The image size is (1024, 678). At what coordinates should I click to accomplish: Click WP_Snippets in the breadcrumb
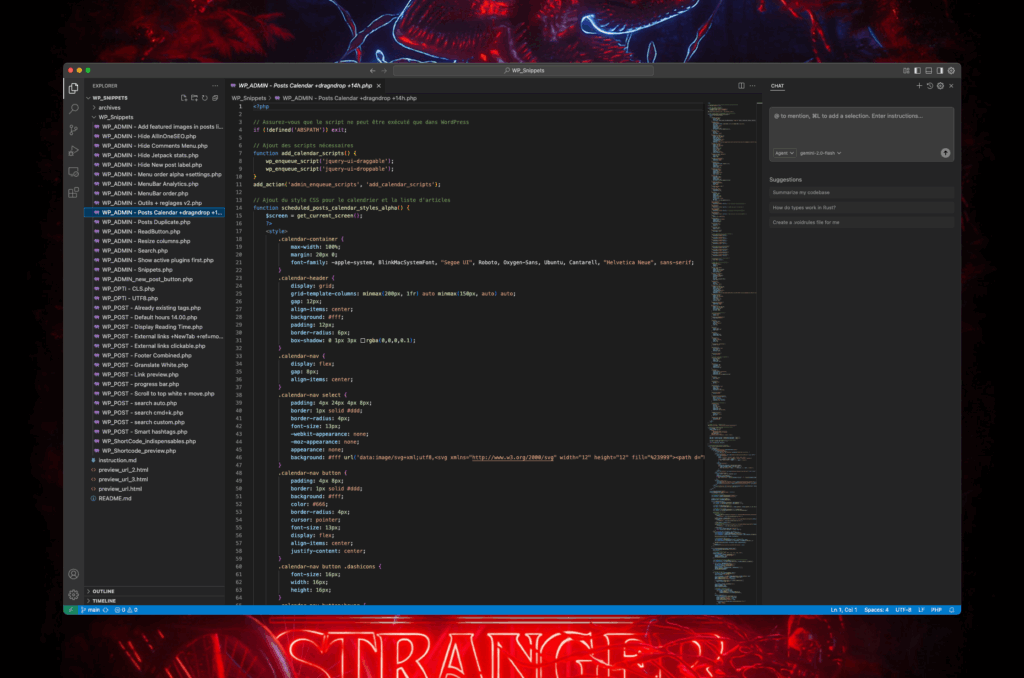[249, 98]
